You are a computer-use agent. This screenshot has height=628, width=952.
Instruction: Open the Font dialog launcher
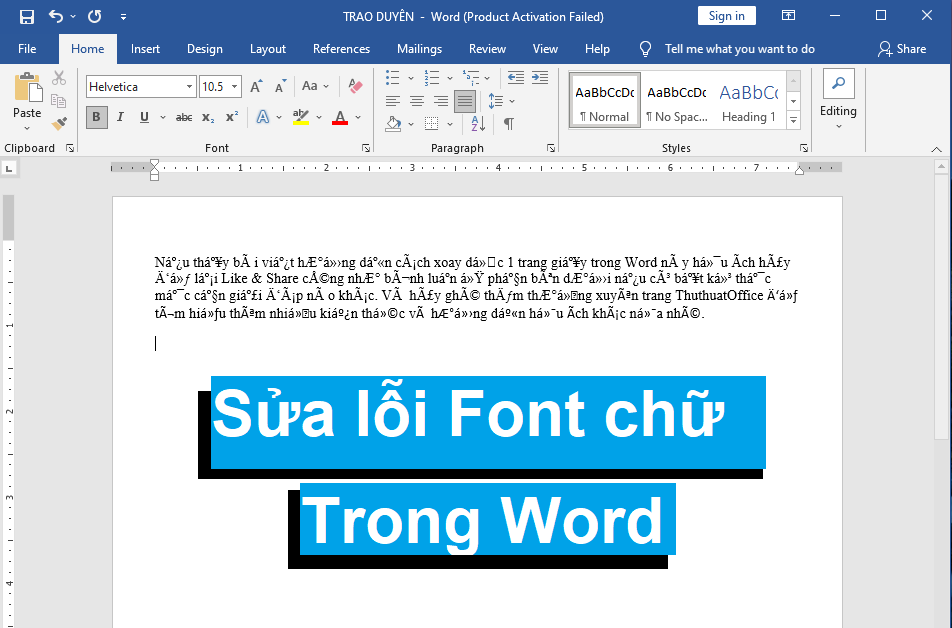point(366,148)
